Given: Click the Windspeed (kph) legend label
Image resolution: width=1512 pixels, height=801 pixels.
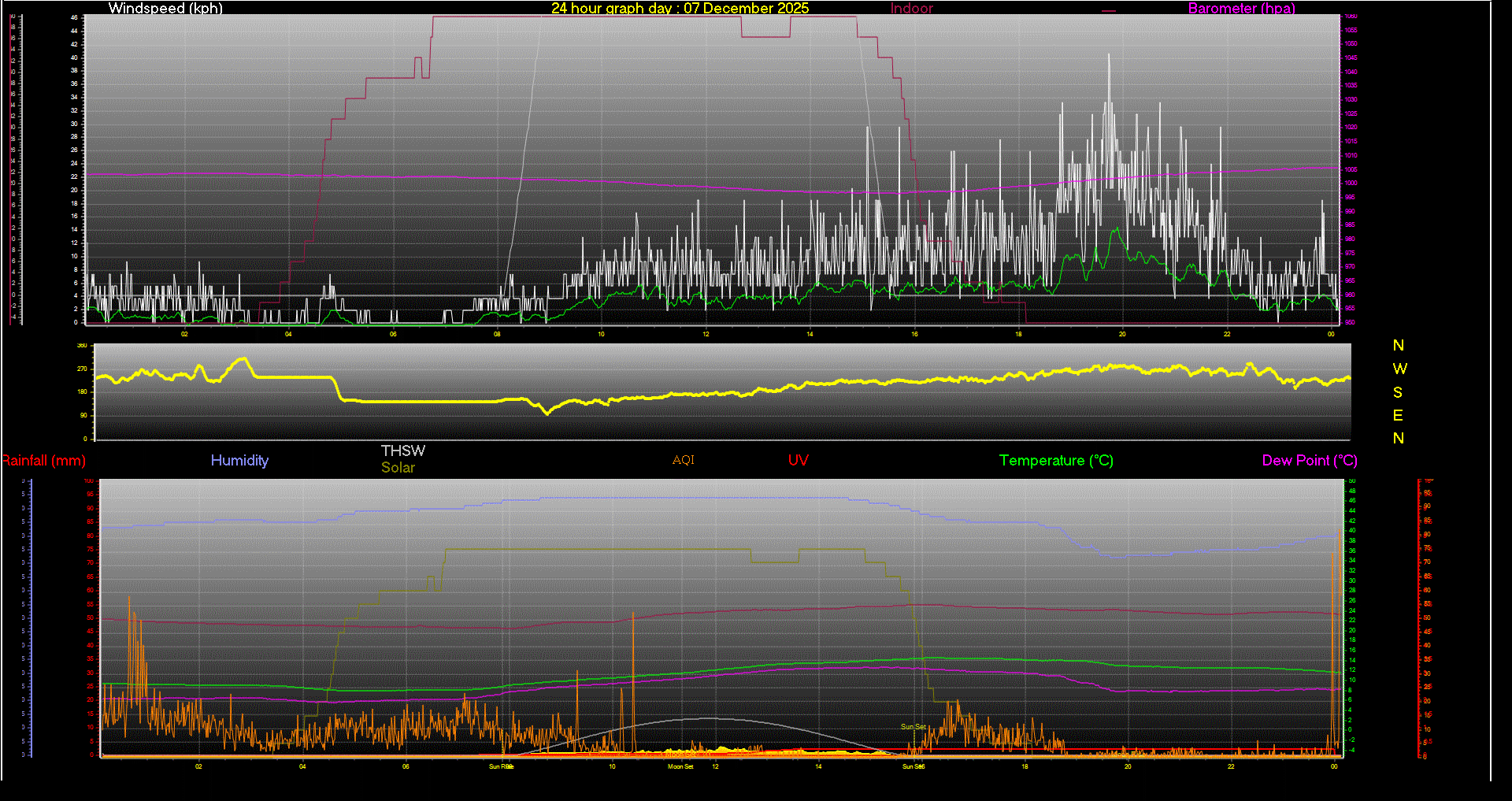Looking at the screenshot, I should pyautogui.click(x=165, y=9).
